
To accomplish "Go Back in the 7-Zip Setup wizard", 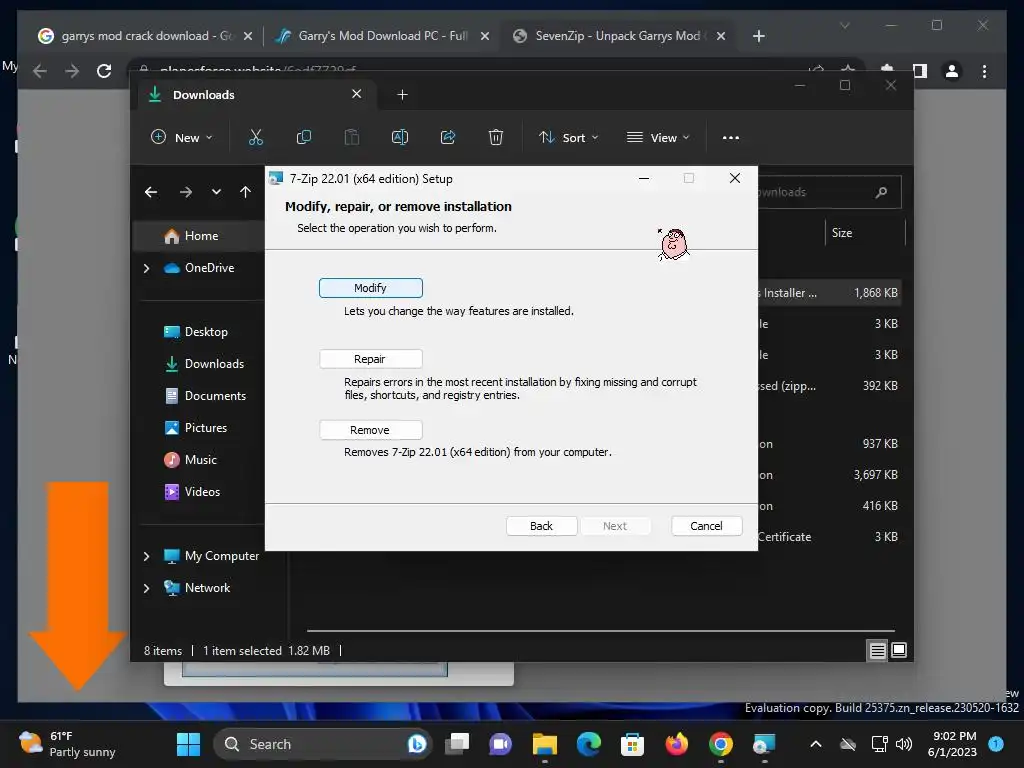I will click(x=541, y=526).
